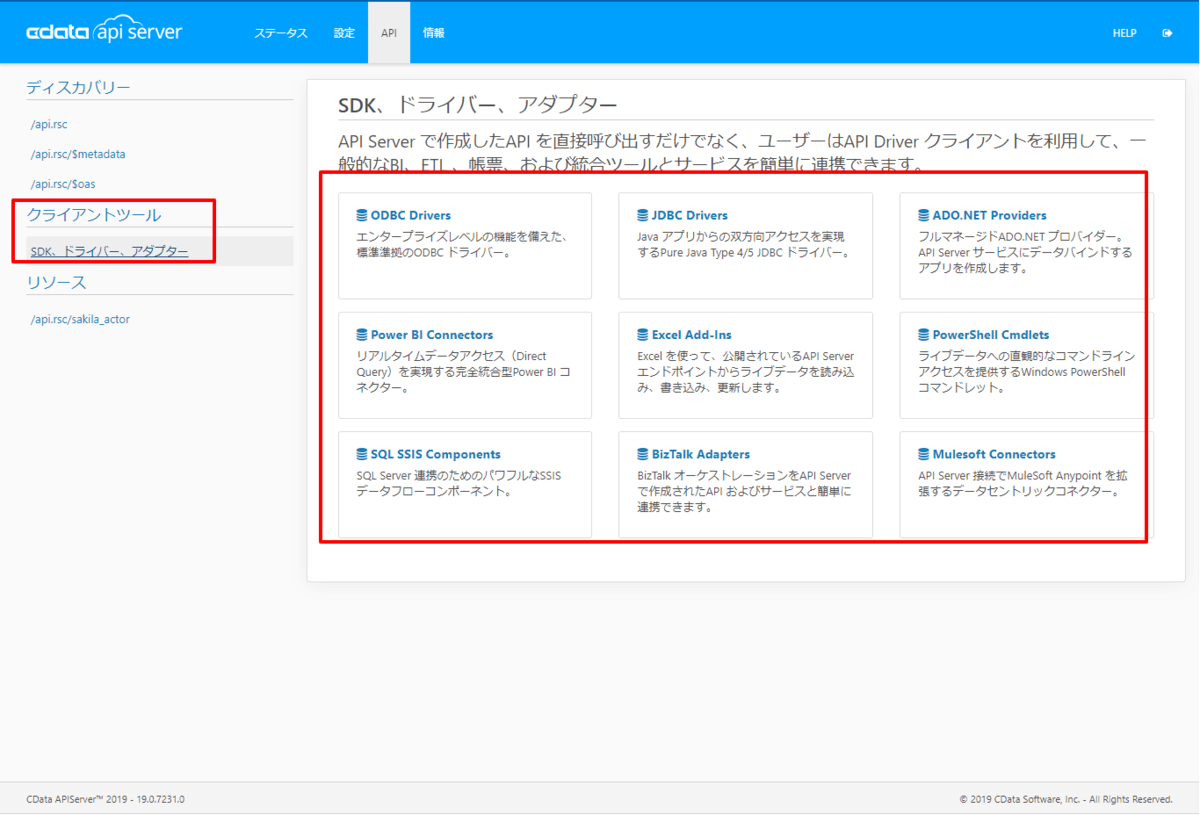1200x815 pixels.
Task: Click the PowerShell card description text
Action: (1026, 372)
